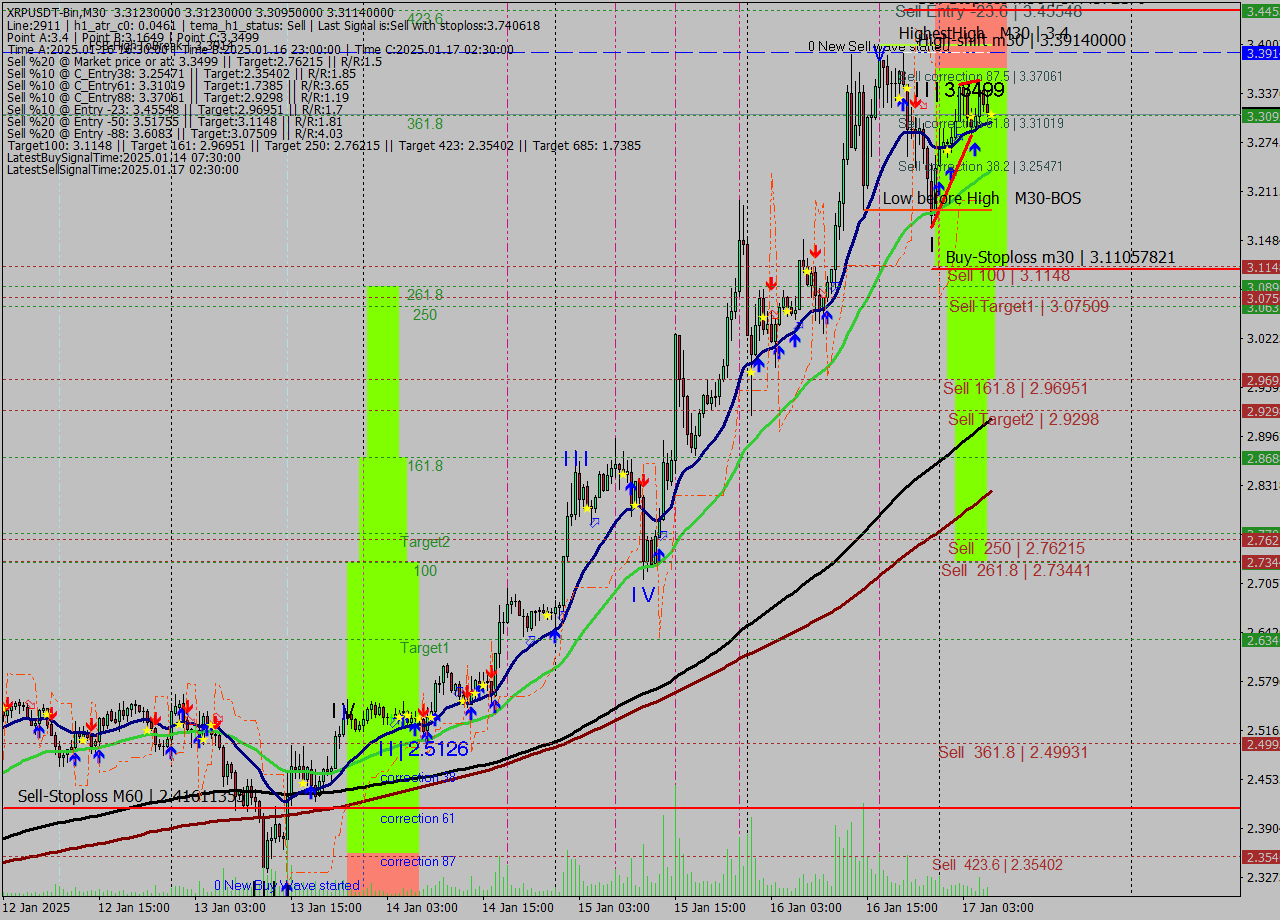The width and height of the screenshot is (1280, 920).
Task: Click the green '261.8' Fibonacci label
Action: click(x=424, y=295)
